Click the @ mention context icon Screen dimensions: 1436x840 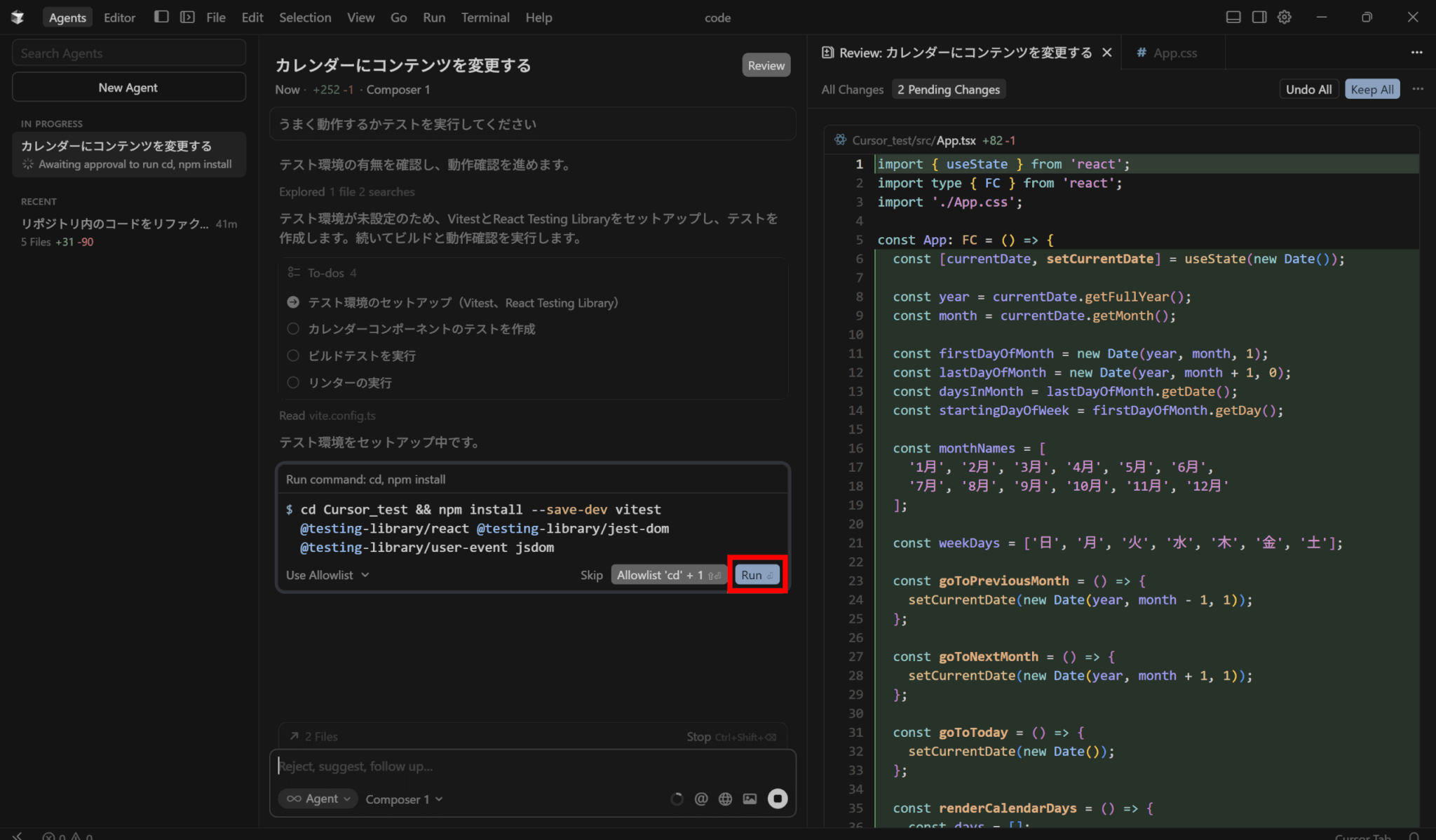point(700,799)
